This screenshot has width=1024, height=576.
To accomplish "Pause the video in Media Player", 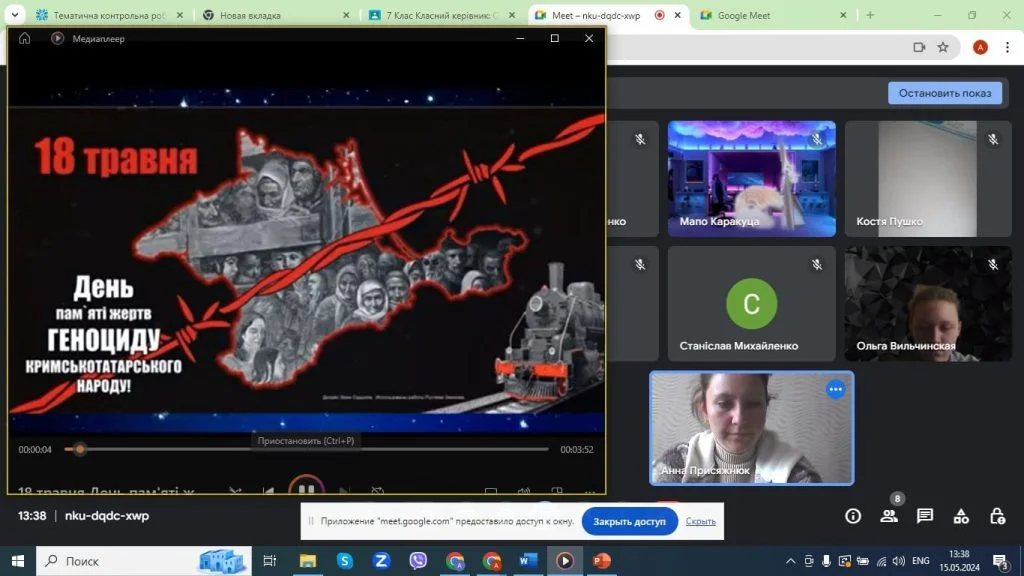I will [x=306, y=487].
